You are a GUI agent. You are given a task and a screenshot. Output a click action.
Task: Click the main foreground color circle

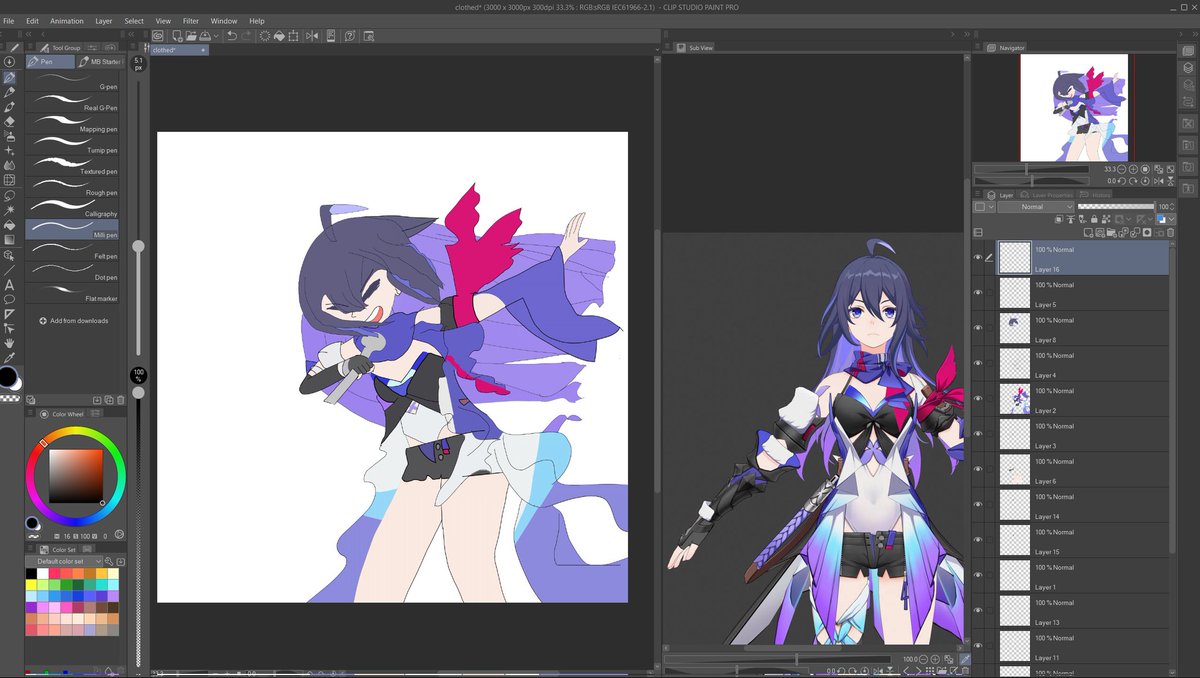coord(8,377)
